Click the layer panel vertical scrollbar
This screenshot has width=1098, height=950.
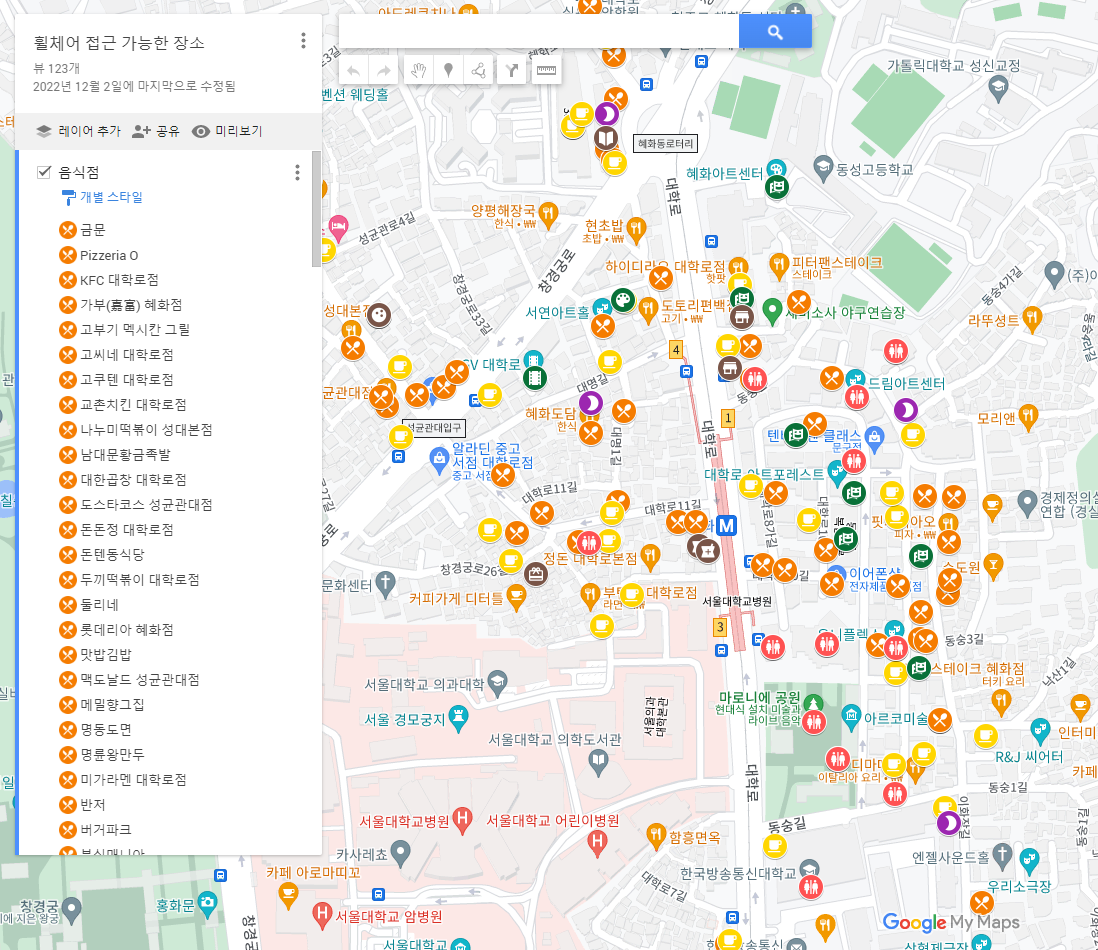tap(316, 209)
